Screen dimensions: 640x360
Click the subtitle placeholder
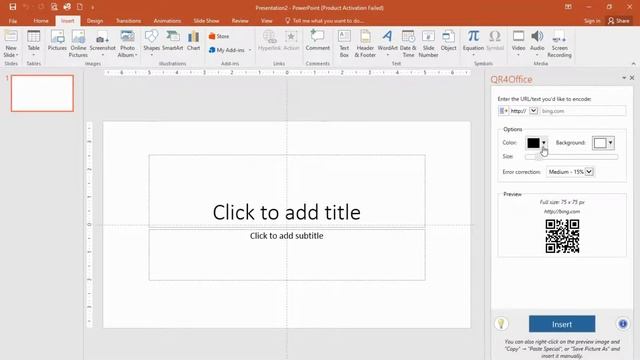tap(287, 255)
